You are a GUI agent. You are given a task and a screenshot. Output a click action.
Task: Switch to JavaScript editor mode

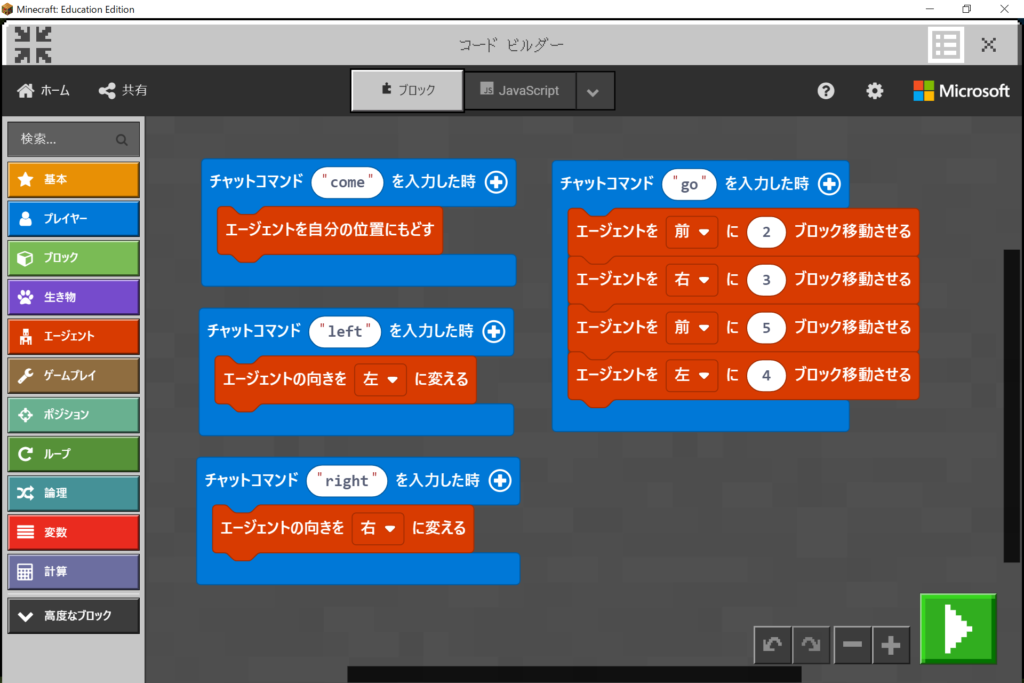coord(518,90)
